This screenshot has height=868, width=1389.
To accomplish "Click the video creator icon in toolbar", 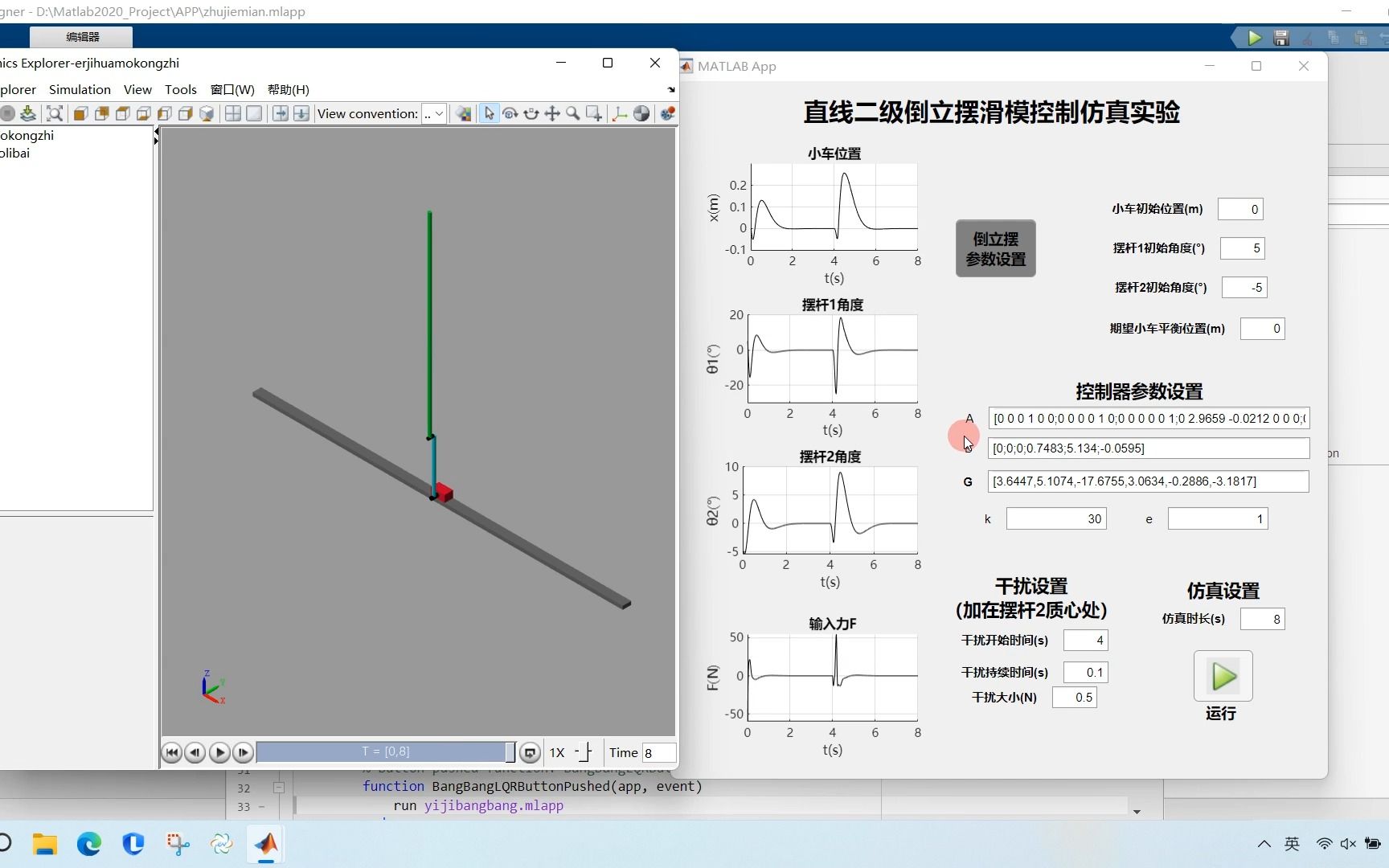I will click(x=667, y=113).
